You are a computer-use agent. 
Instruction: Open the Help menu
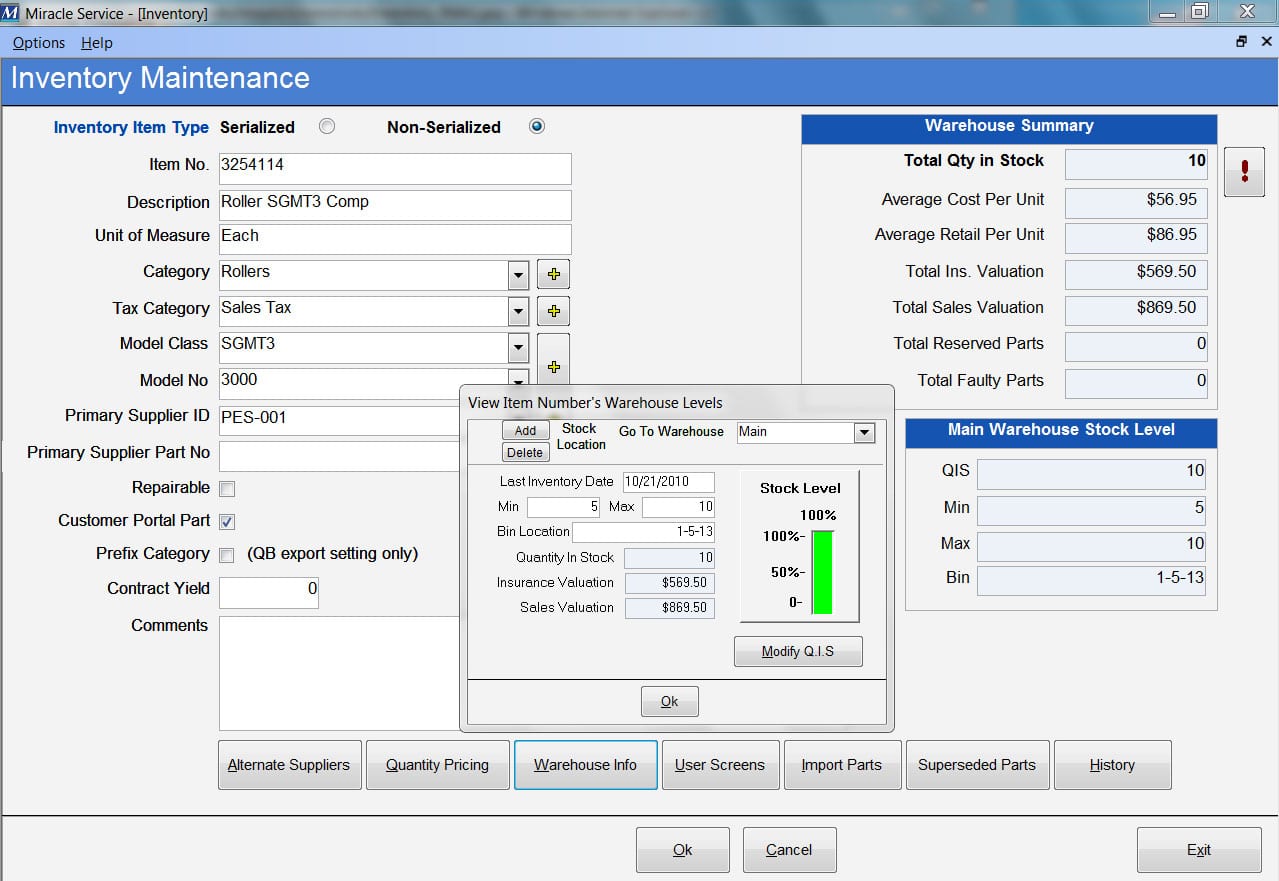point(97,43)
